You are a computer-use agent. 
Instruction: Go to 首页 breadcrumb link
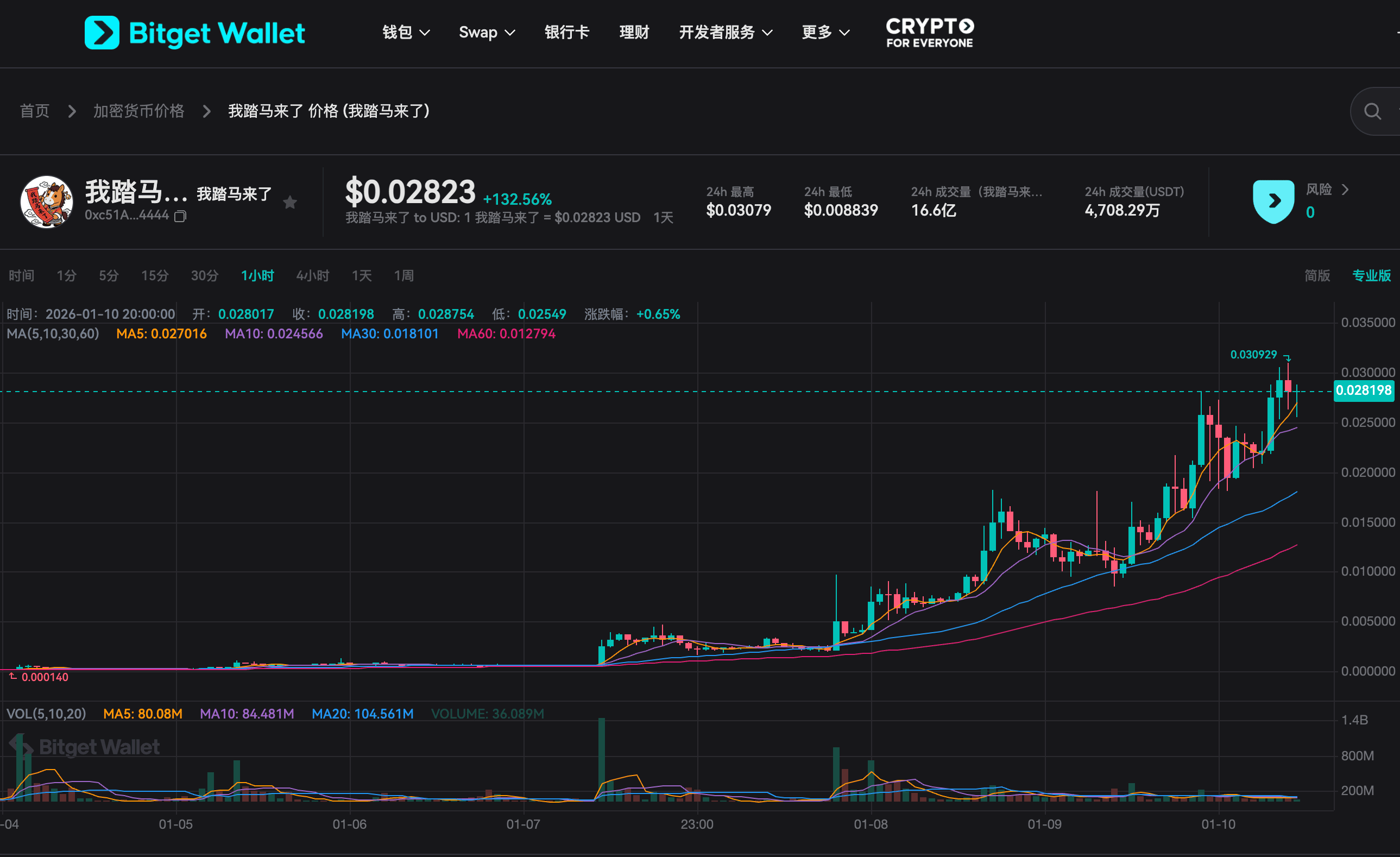(x=35, y=111)
